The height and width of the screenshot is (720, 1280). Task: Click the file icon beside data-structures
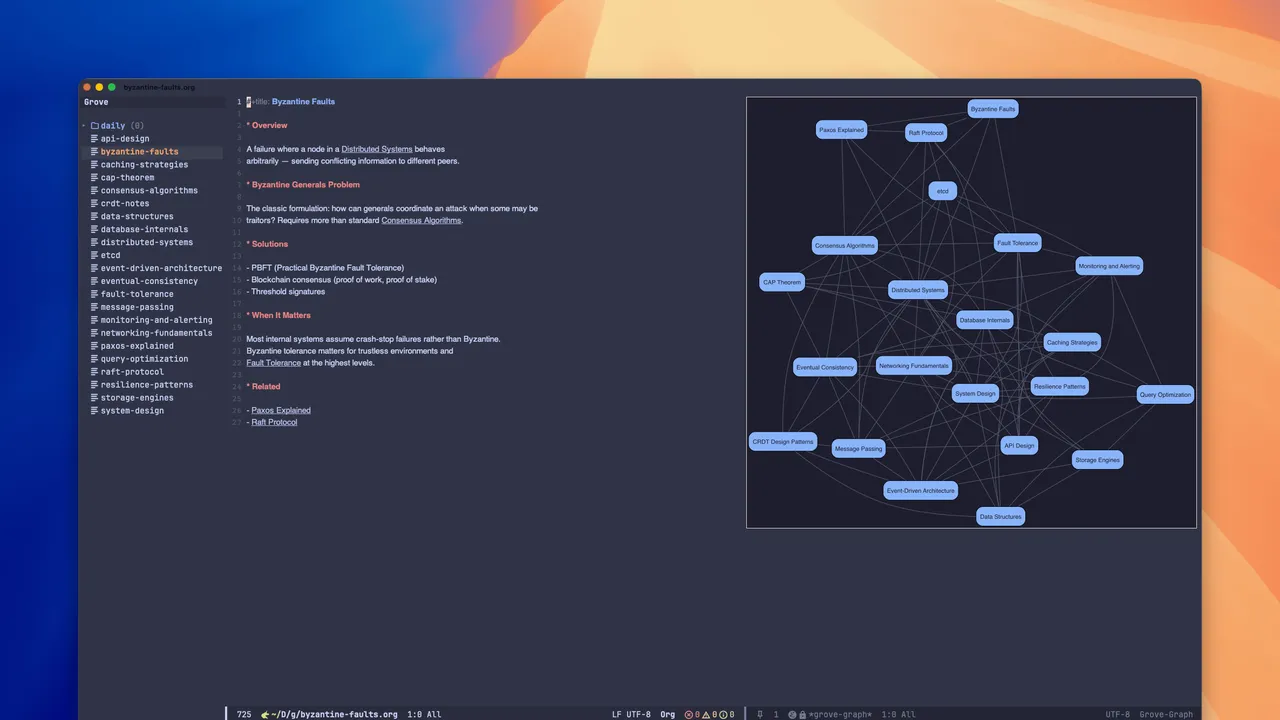[x=95, y=217]
